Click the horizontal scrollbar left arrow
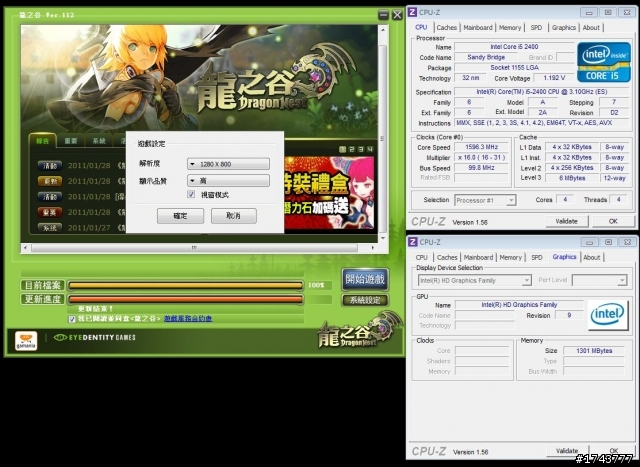 pyautogui.click(x=26, y=247)
